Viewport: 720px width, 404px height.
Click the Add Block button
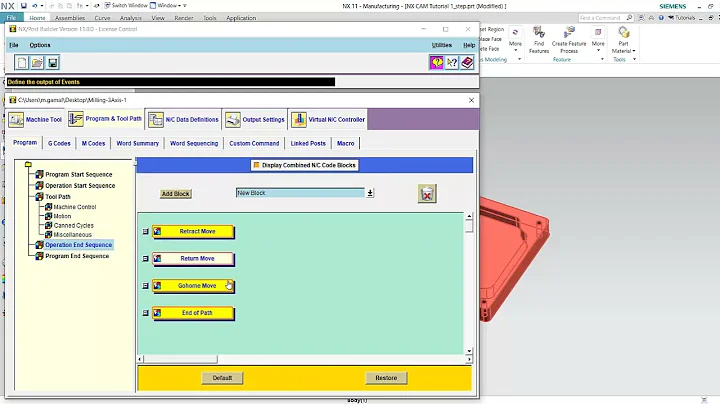[x=175, y=194]
